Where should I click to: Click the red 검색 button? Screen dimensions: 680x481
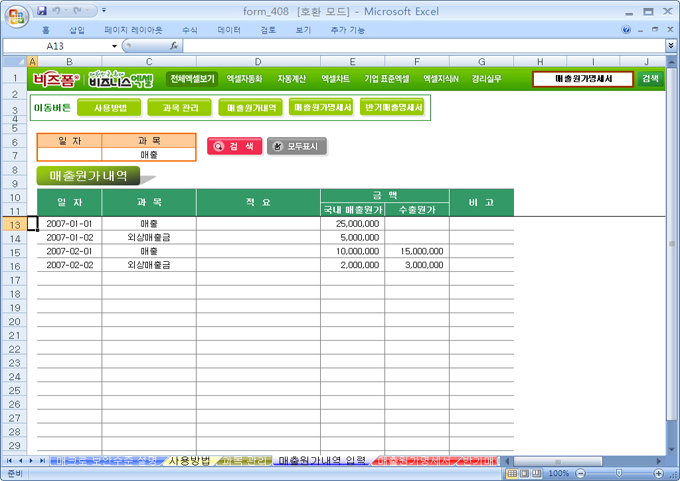click(x=234, y=146)
